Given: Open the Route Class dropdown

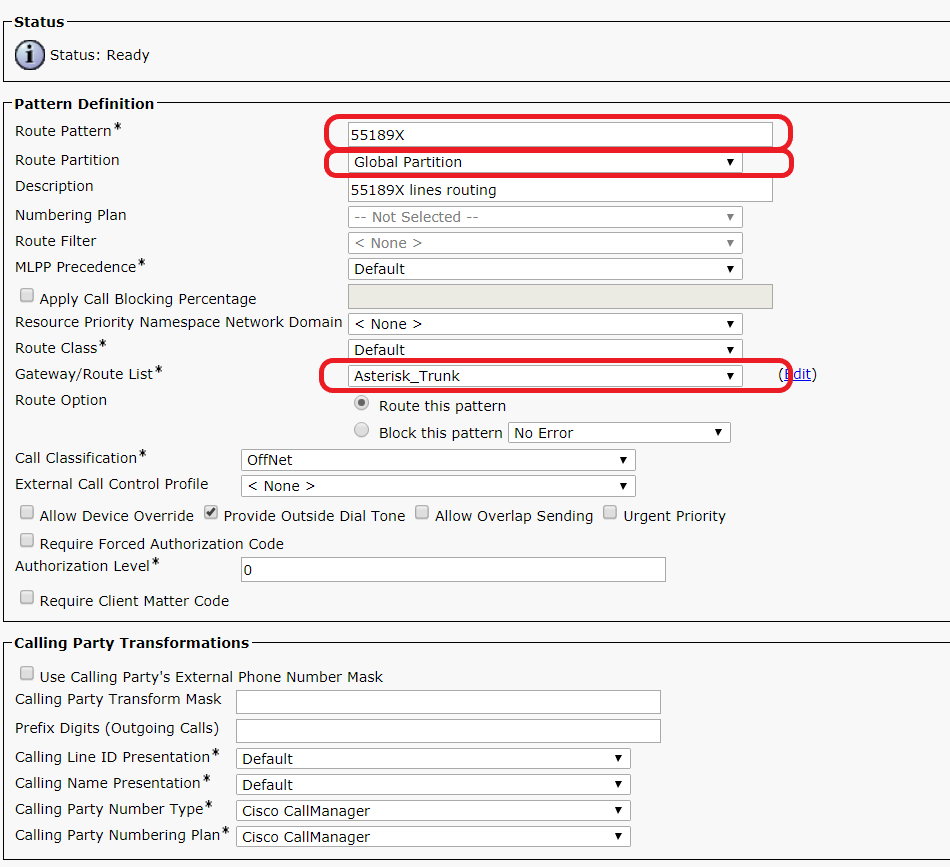Looking at the screenshot, I should 545,350.
